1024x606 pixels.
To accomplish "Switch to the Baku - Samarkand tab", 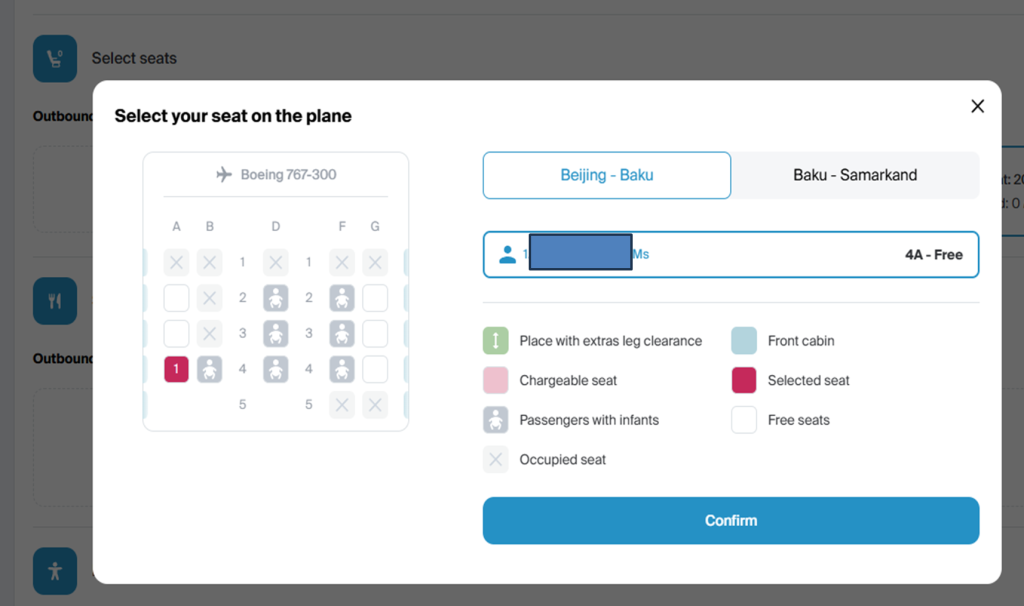I will [854, 175].
